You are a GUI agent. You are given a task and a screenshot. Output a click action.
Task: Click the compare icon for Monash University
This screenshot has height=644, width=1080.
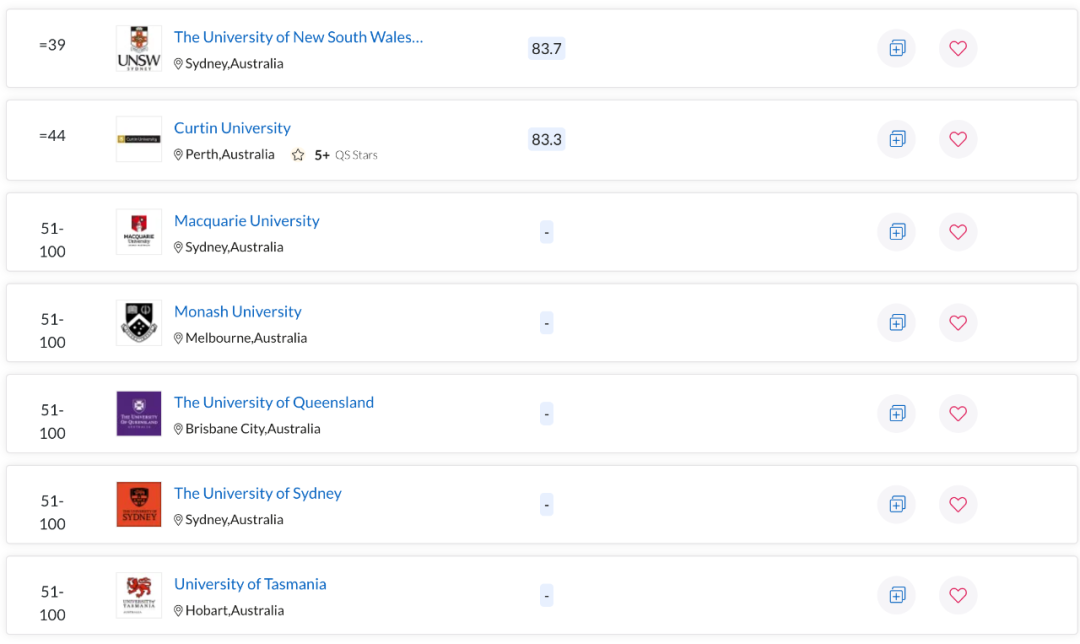(896, 322)
